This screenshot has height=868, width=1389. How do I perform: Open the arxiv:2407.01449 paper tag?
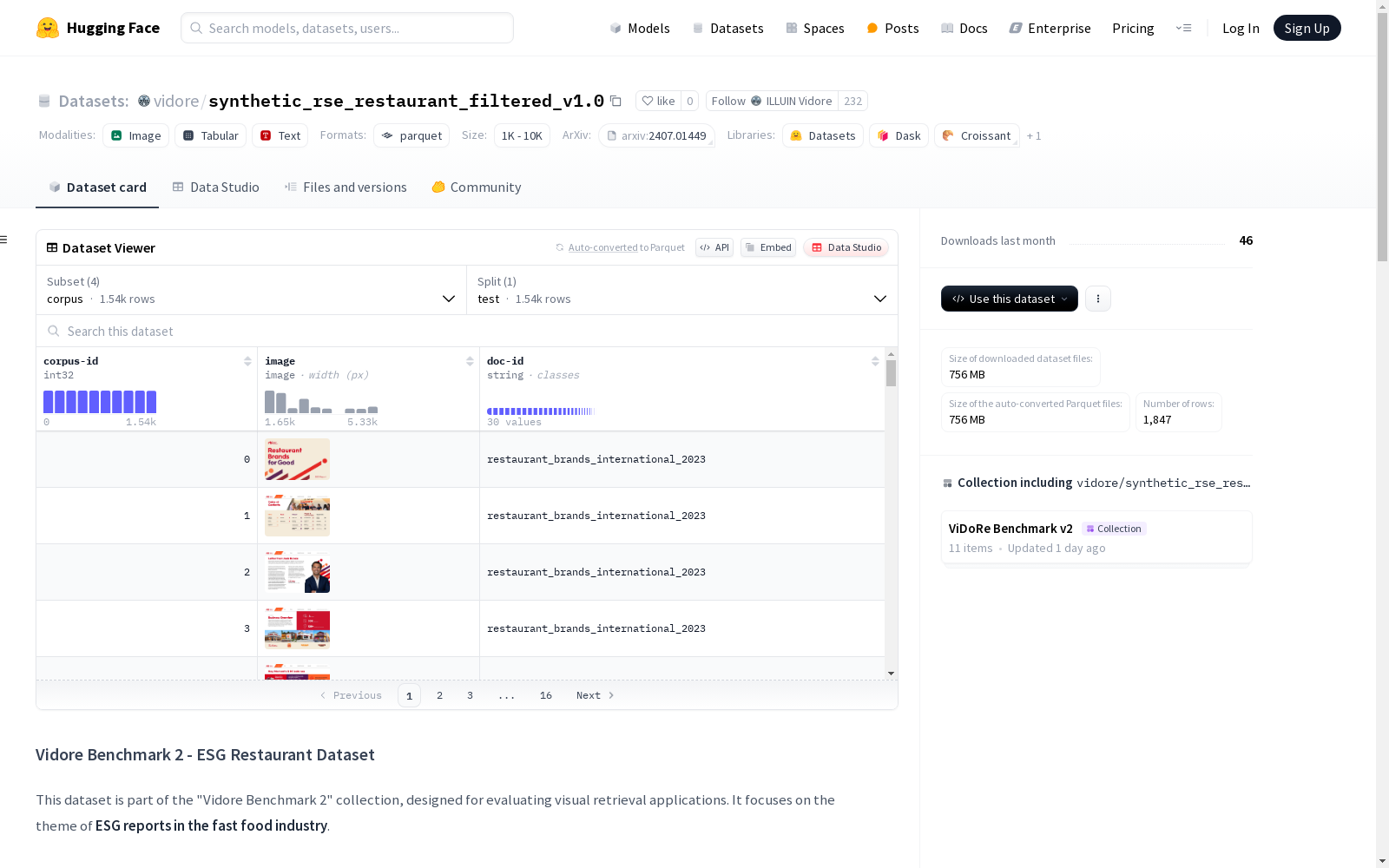tap(656, 135)
